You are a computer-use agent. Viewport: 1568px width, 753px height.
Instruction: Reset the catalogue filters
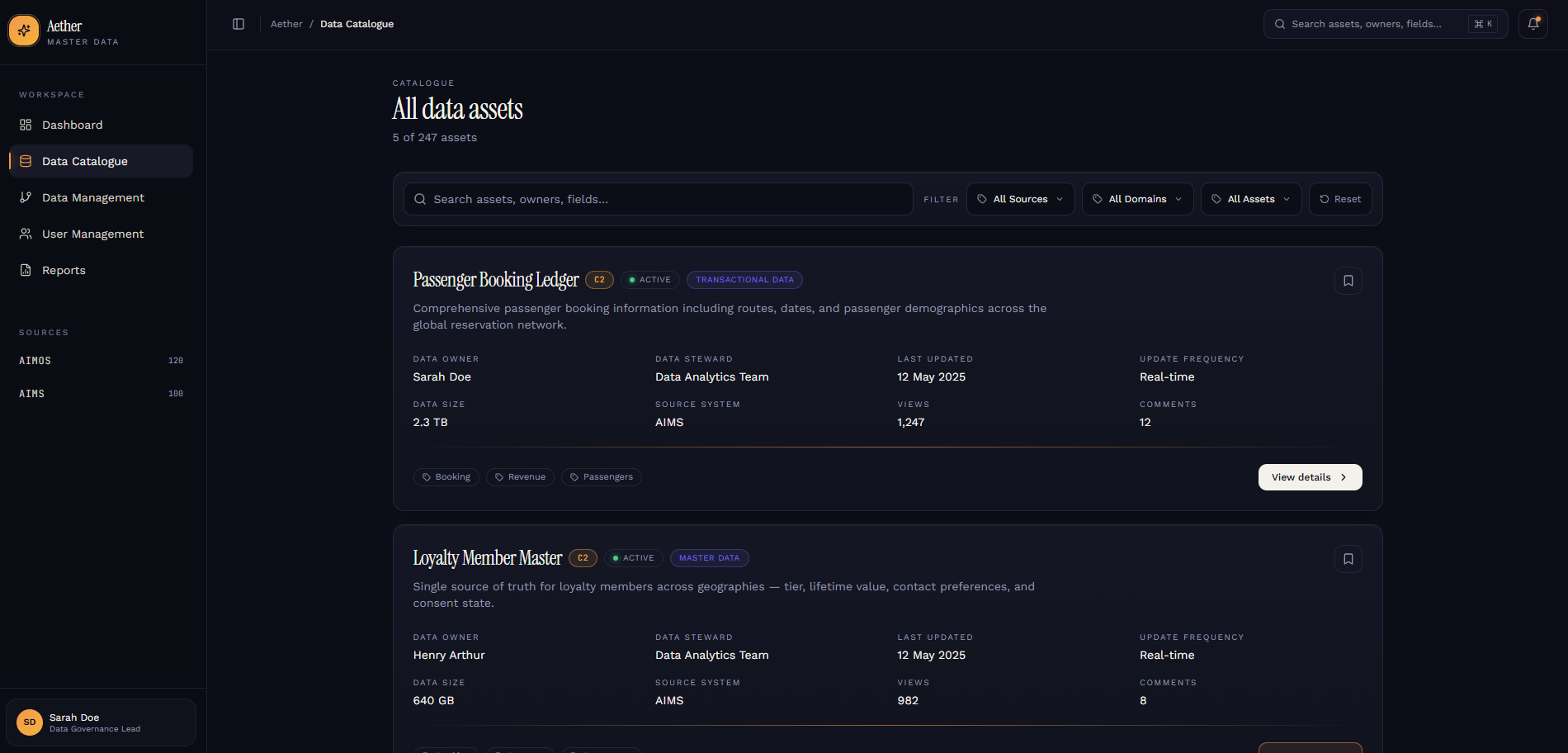(x=1340, y=199)
